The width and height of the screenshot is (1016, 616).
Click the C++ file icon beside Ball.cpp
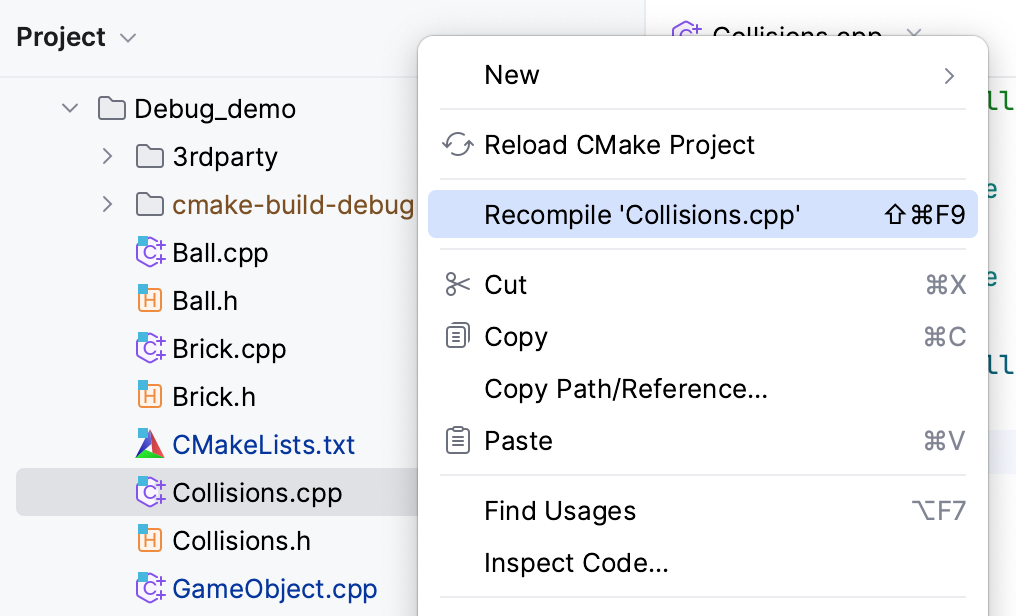point(149,252)
